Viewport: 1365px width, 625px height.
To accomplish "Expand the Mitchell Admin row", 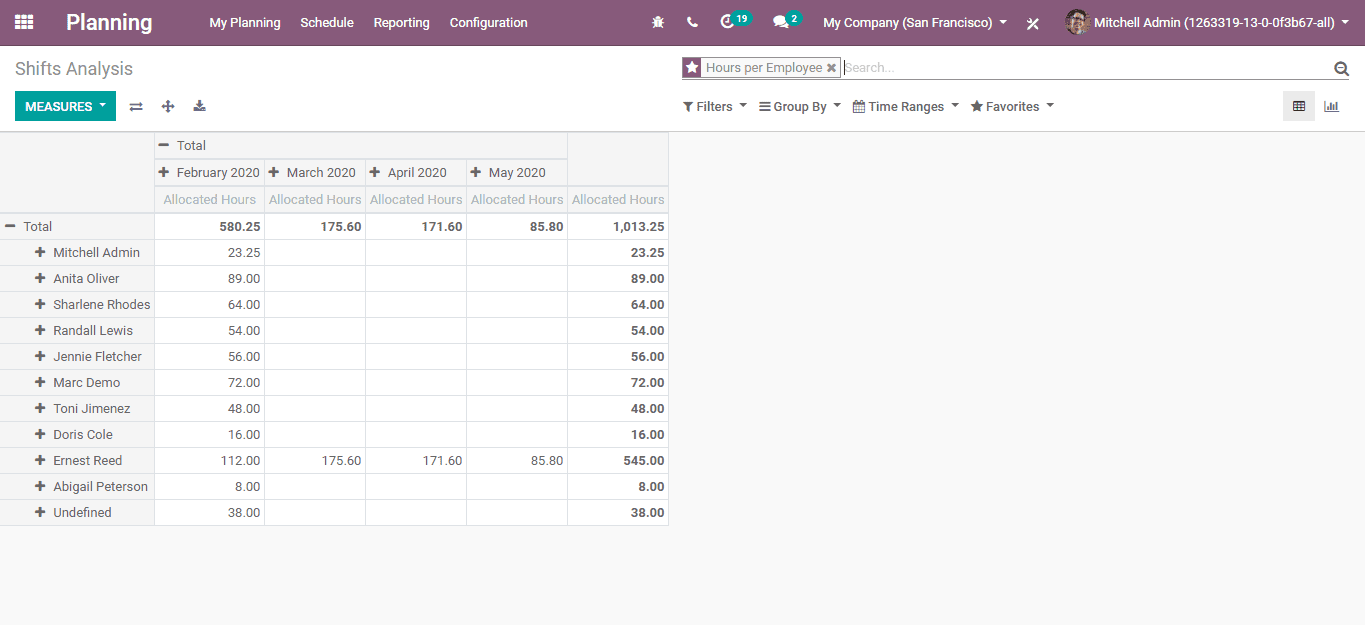I will coord(77,252).
